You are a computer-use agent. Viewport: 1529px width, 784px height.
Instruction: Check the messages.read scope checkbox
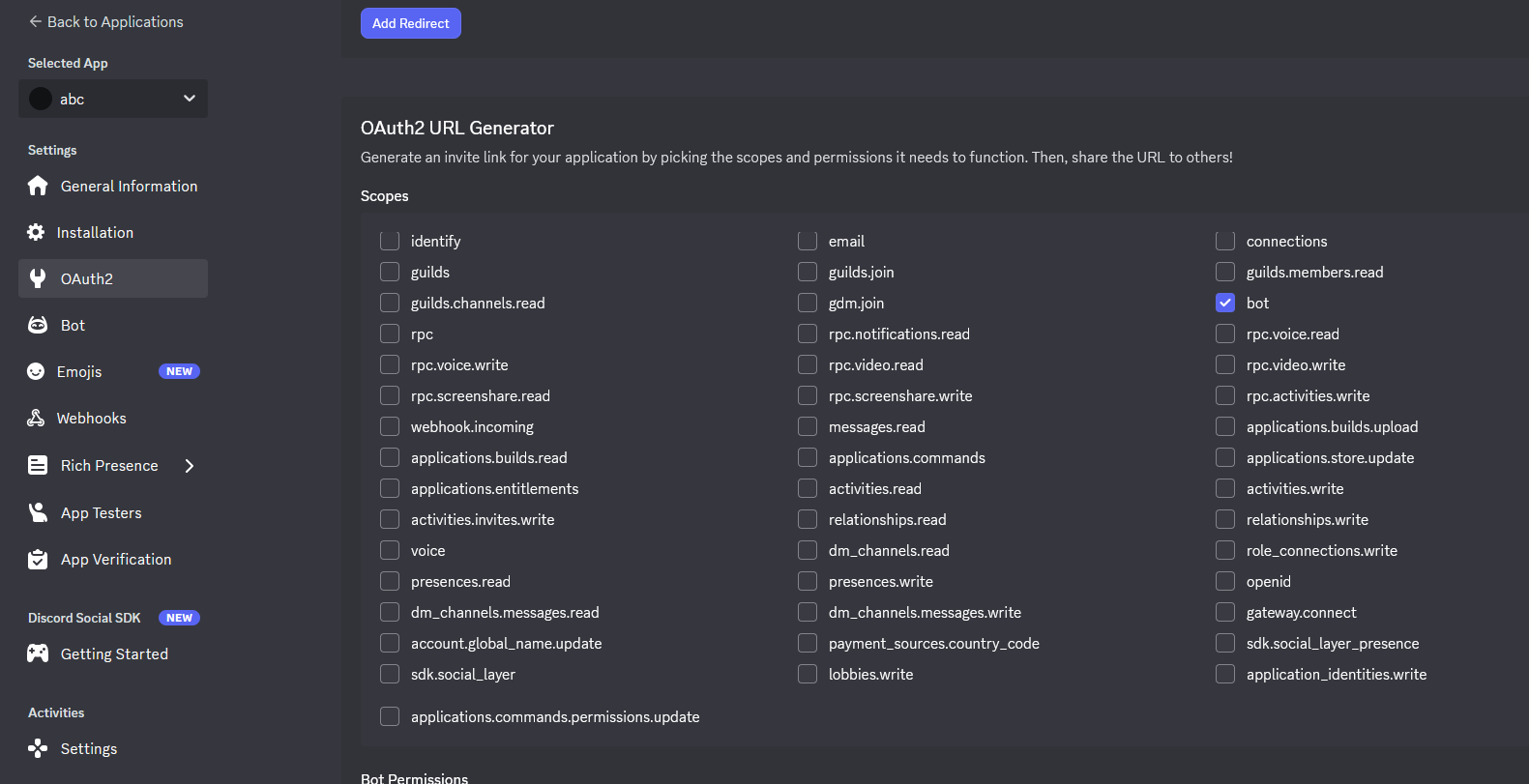[808, 426]
